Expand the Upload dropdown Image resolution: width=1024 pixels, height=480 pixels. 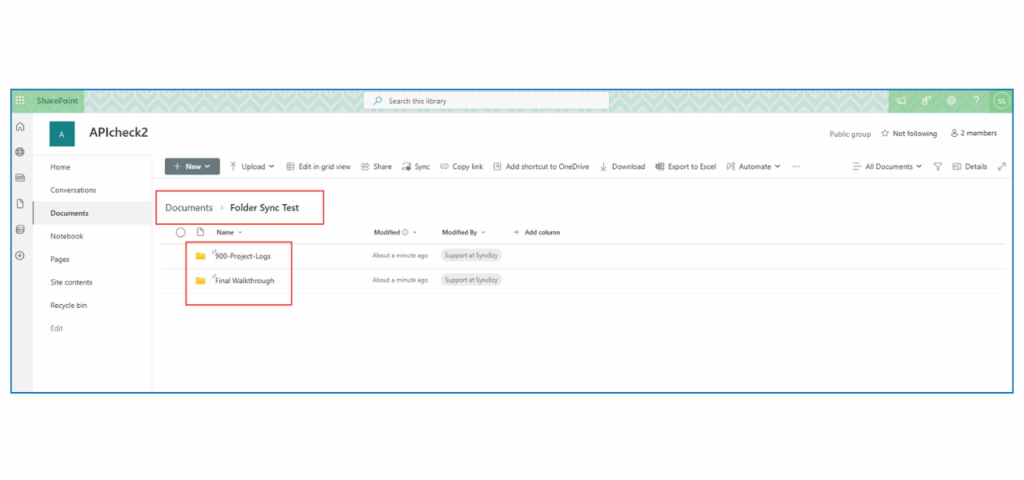(x=252, y=167)
